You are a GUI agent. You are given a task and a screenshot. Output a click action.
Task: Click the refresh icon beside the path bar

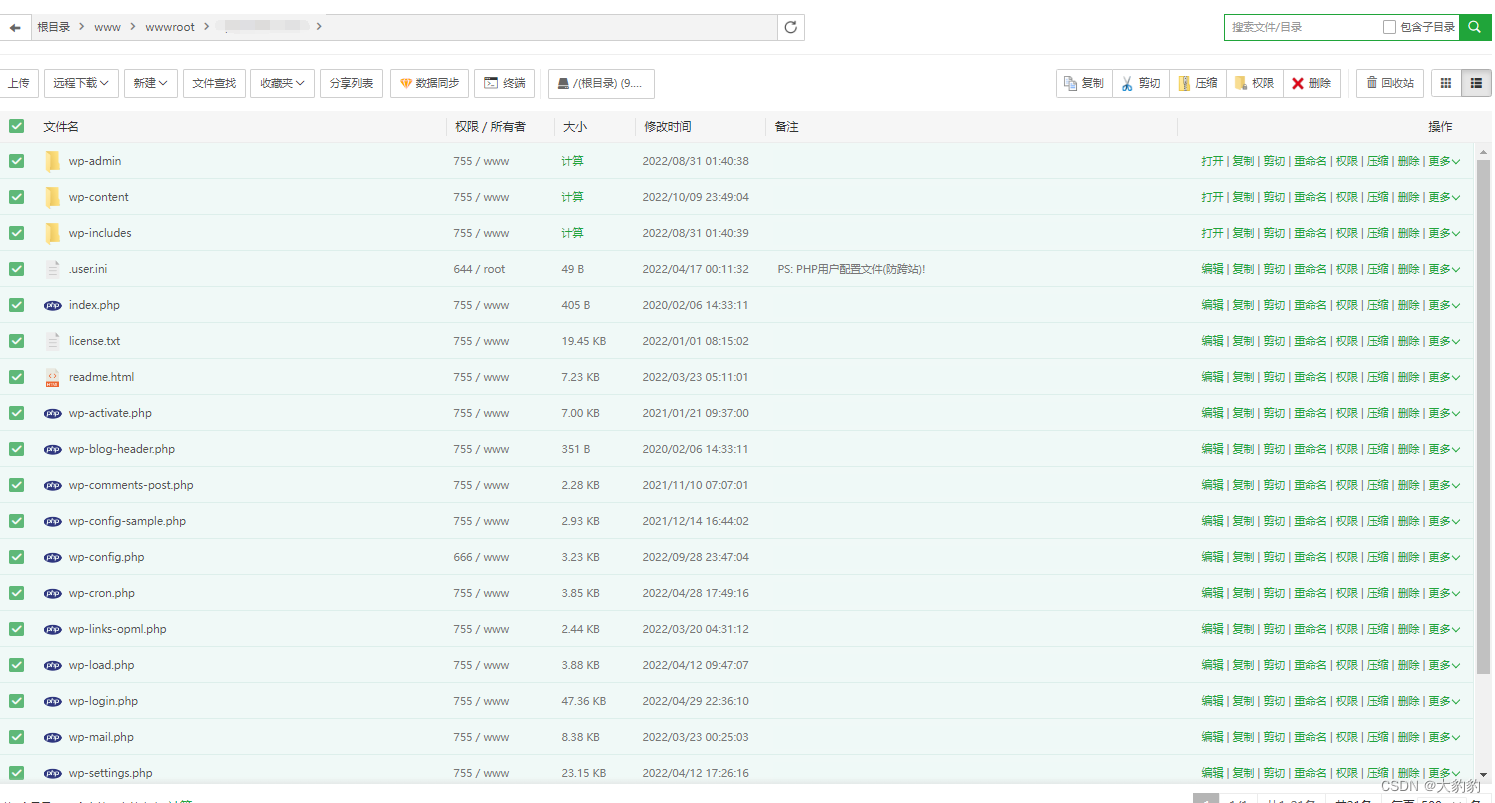pyautogui.click(x=791, y=28)
